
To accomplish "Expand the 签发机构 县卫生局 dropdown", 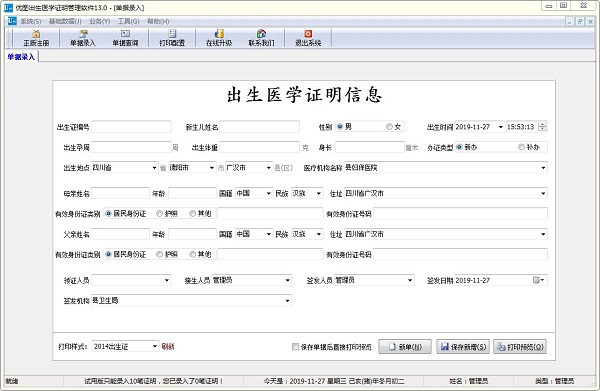I will pos(287,301).
